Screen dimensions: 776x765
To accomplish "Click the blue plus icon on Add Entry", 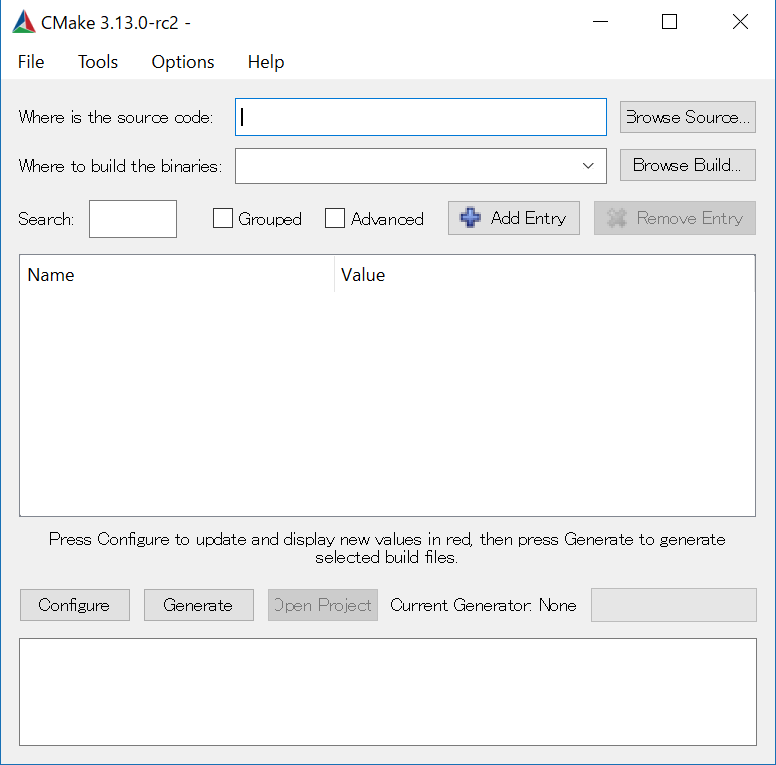I will pyautogui.click(x=470, y=218).
